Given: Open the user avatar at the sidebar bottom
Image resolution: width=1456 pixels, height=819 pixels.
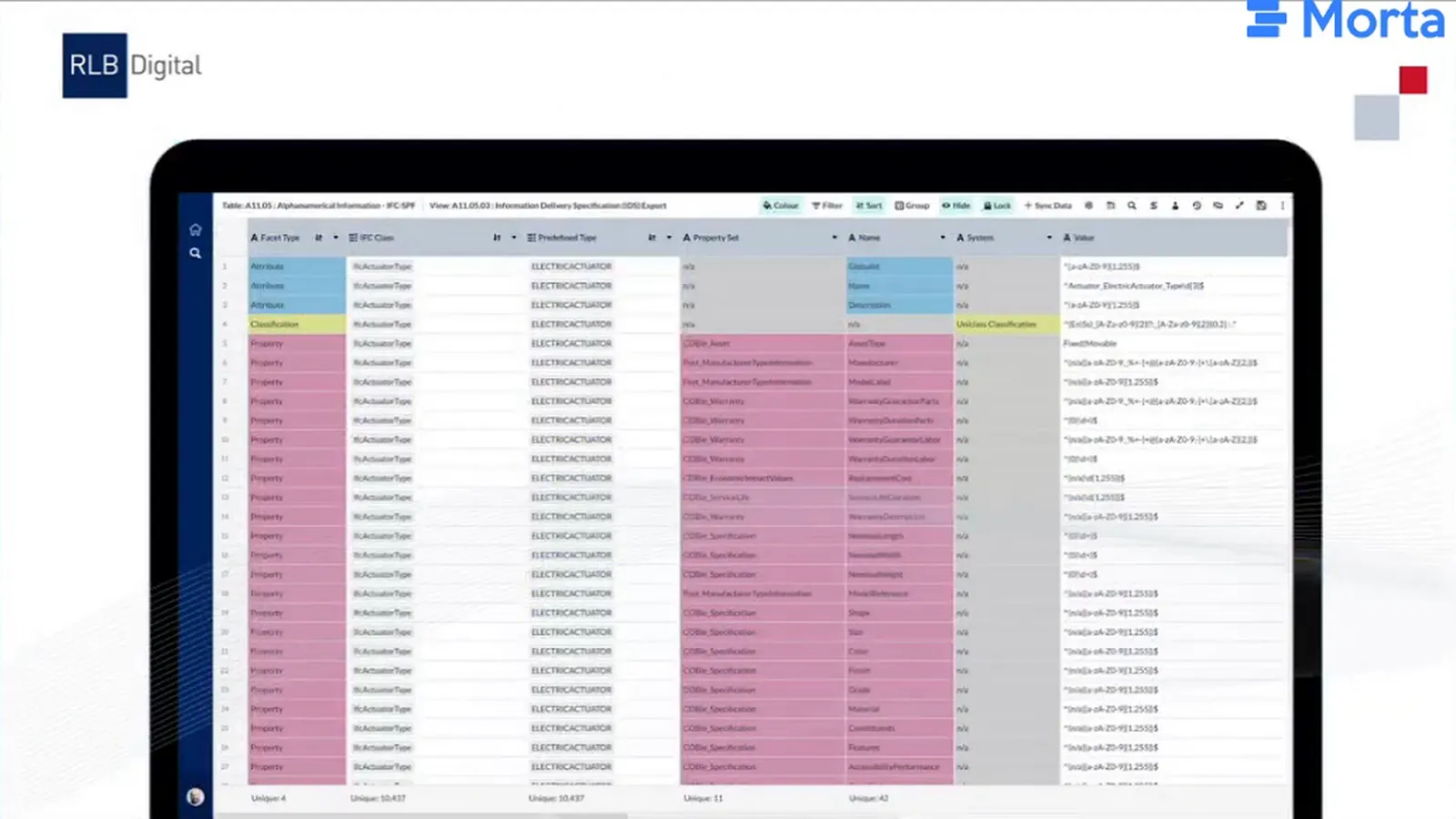Looking at the screenshot, I should tap(195, 797).
